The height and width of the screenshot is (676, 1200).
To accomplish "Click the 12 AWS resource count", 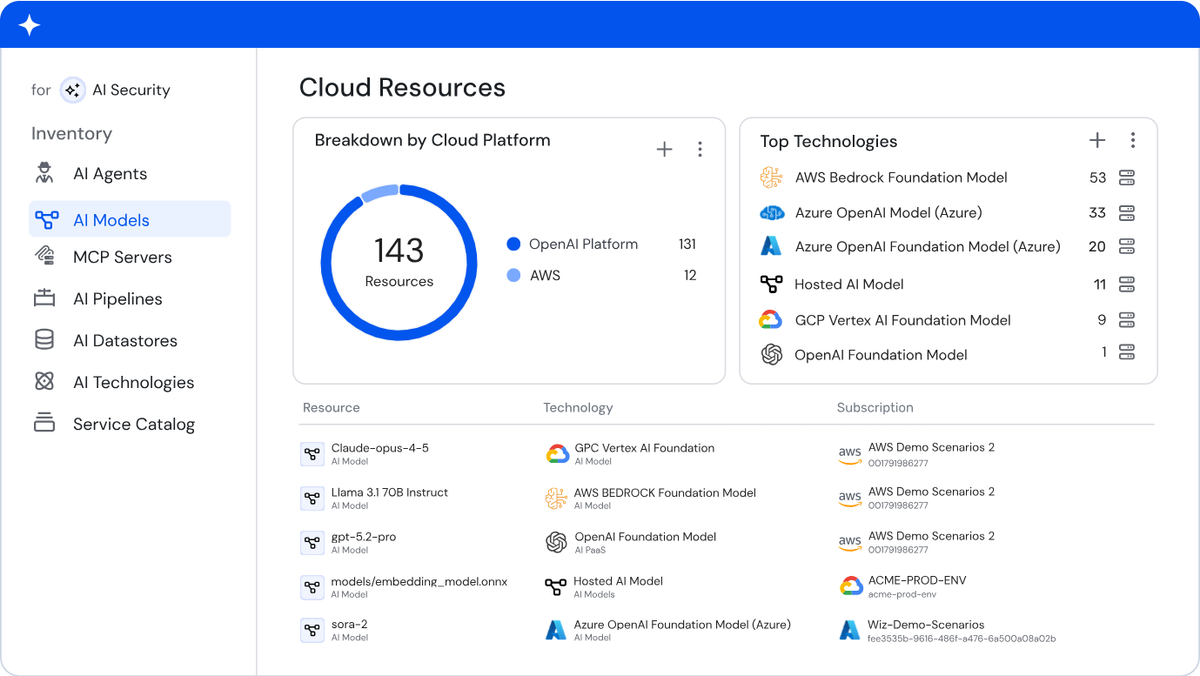I will pos(690,275).
